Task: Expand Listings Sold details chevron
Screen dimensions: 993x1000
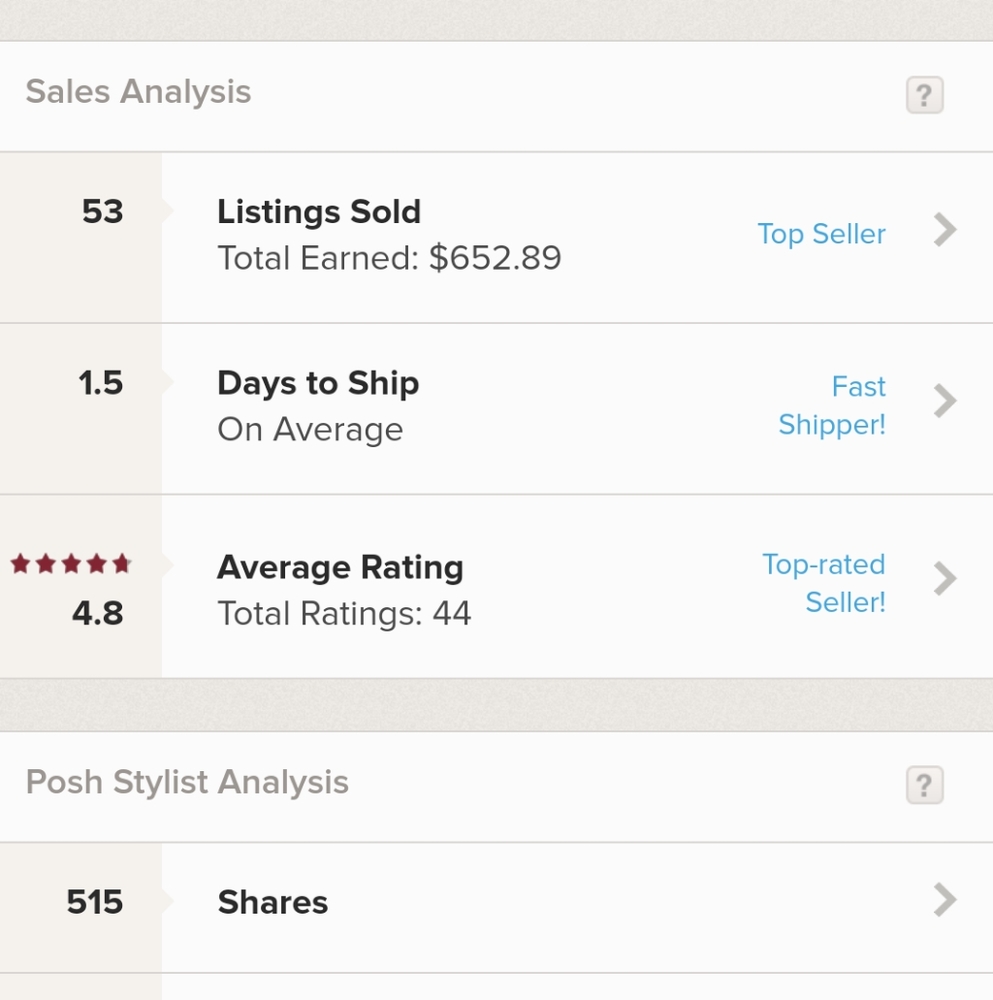Action: (945, 231)
